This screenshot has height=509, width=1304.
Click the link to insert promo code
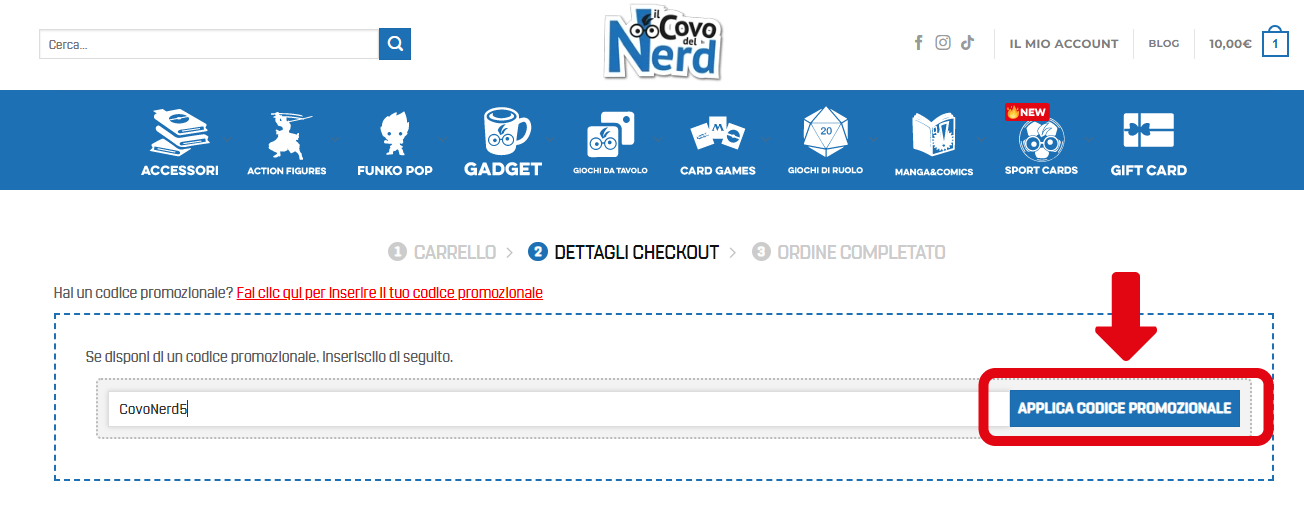389,293
